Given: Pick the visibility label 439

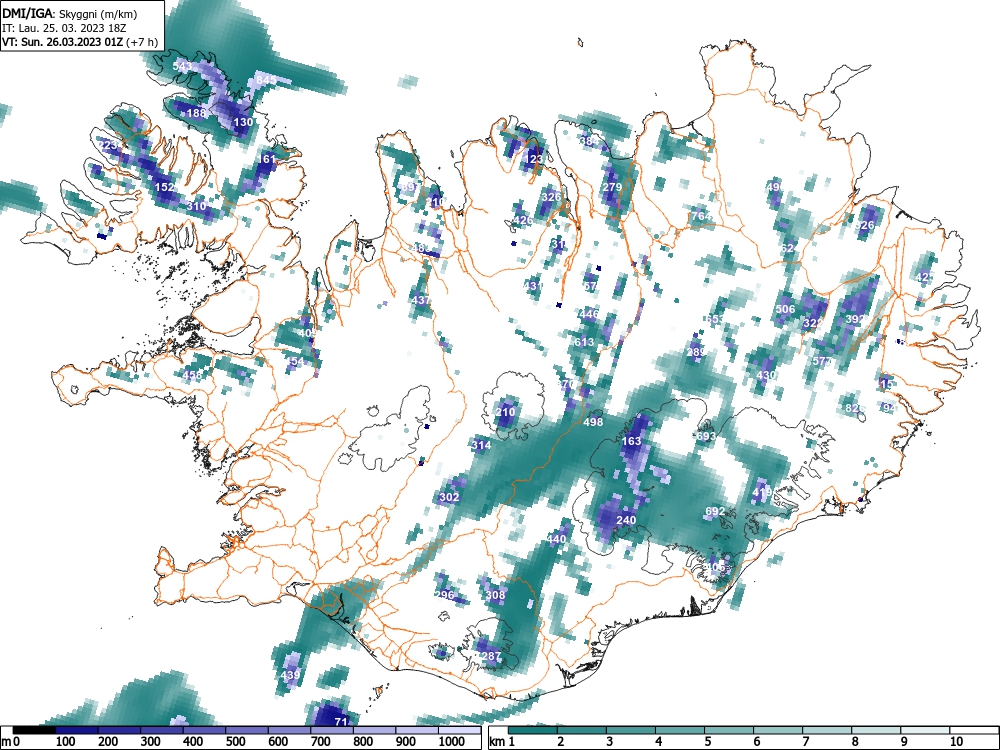Looking at the screenshot, I should (290, 675).
